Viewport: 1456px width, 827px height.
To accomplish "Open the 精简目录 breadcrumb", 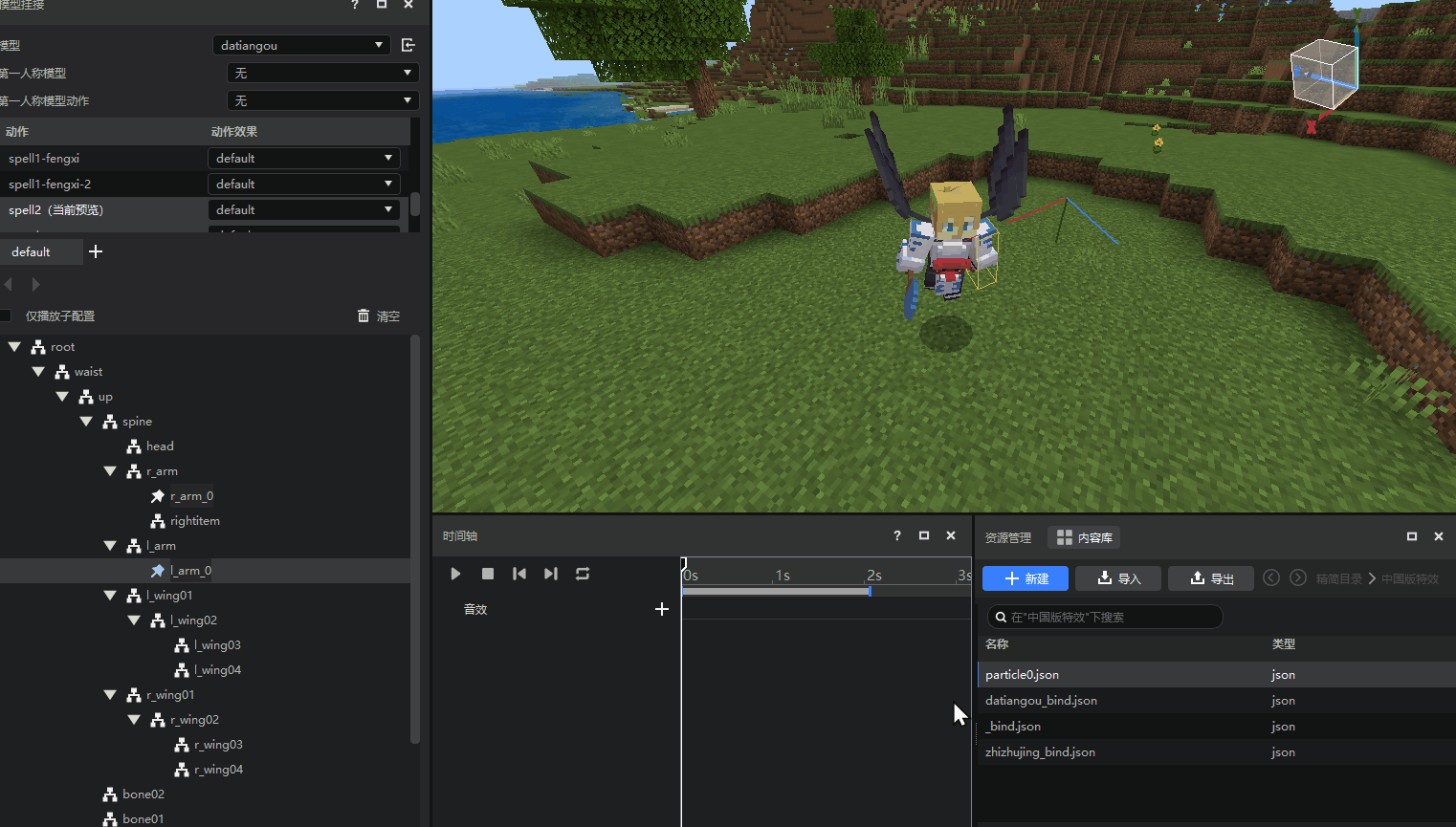I will pyautogui.click(x=1338, y=578).
